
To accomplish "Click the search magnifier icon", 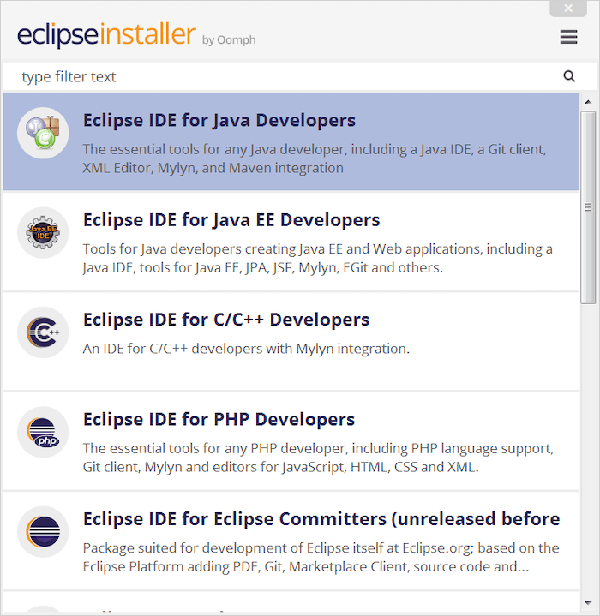I will coord(569,76).
